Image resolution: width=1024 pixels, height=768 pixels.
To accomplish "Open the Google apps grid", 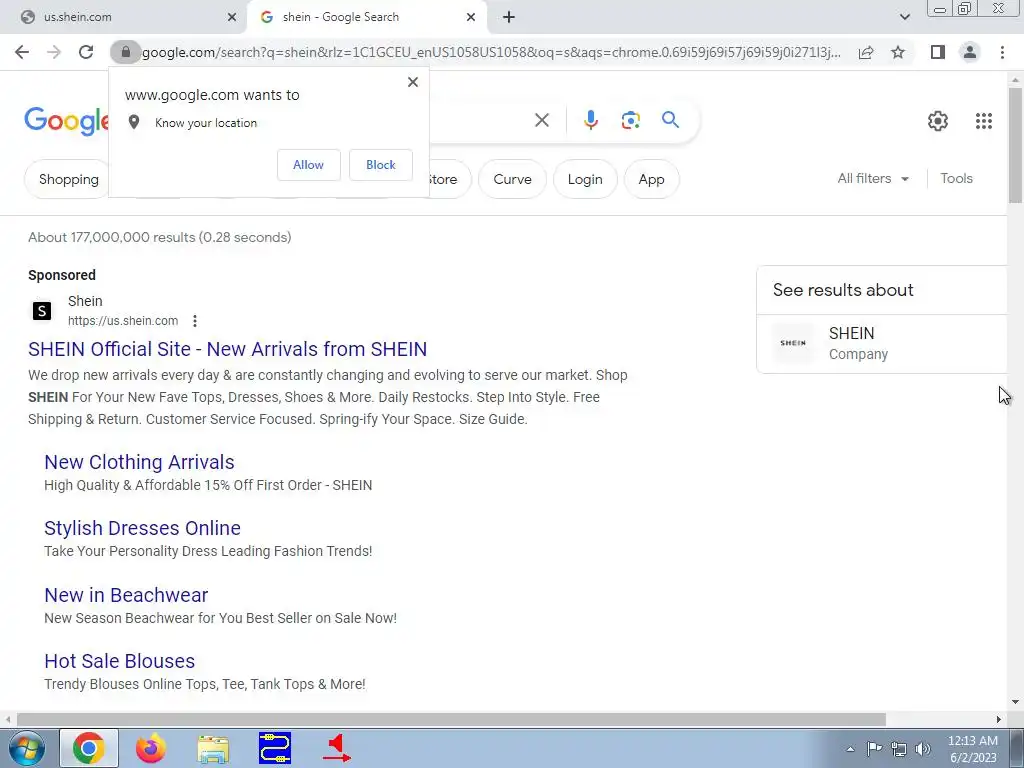I will tap(984, 121).
